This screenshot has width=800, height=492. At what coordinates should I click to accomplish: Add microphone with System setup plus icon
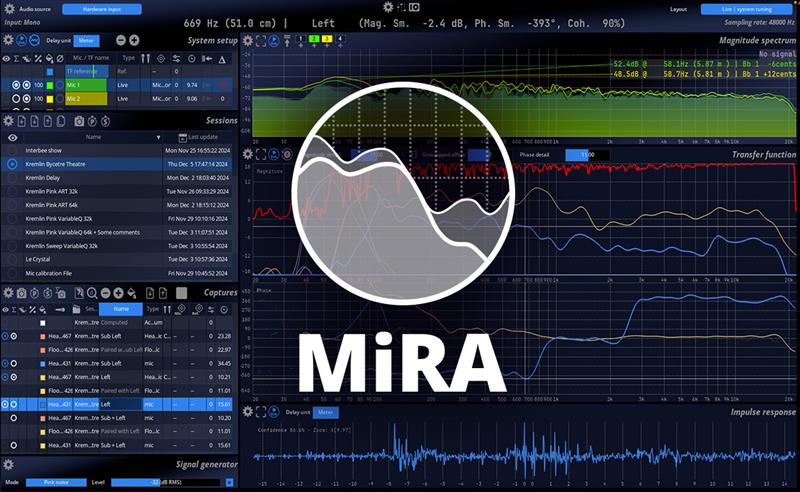pos(134,40)
